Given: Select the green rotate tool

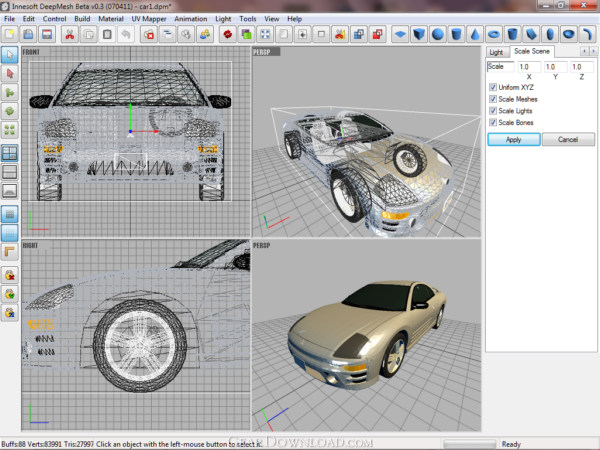Looking at the screenshot, I should coord(10,111).
